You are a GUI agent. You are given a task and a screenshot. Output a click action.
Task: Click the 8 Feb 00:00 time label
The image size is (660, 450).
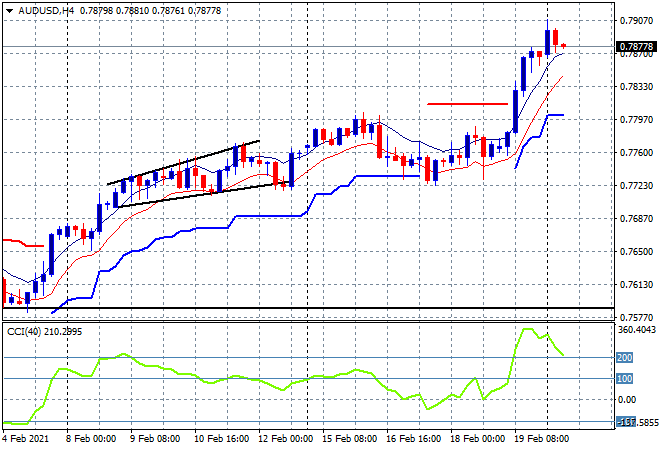[91, 439]
